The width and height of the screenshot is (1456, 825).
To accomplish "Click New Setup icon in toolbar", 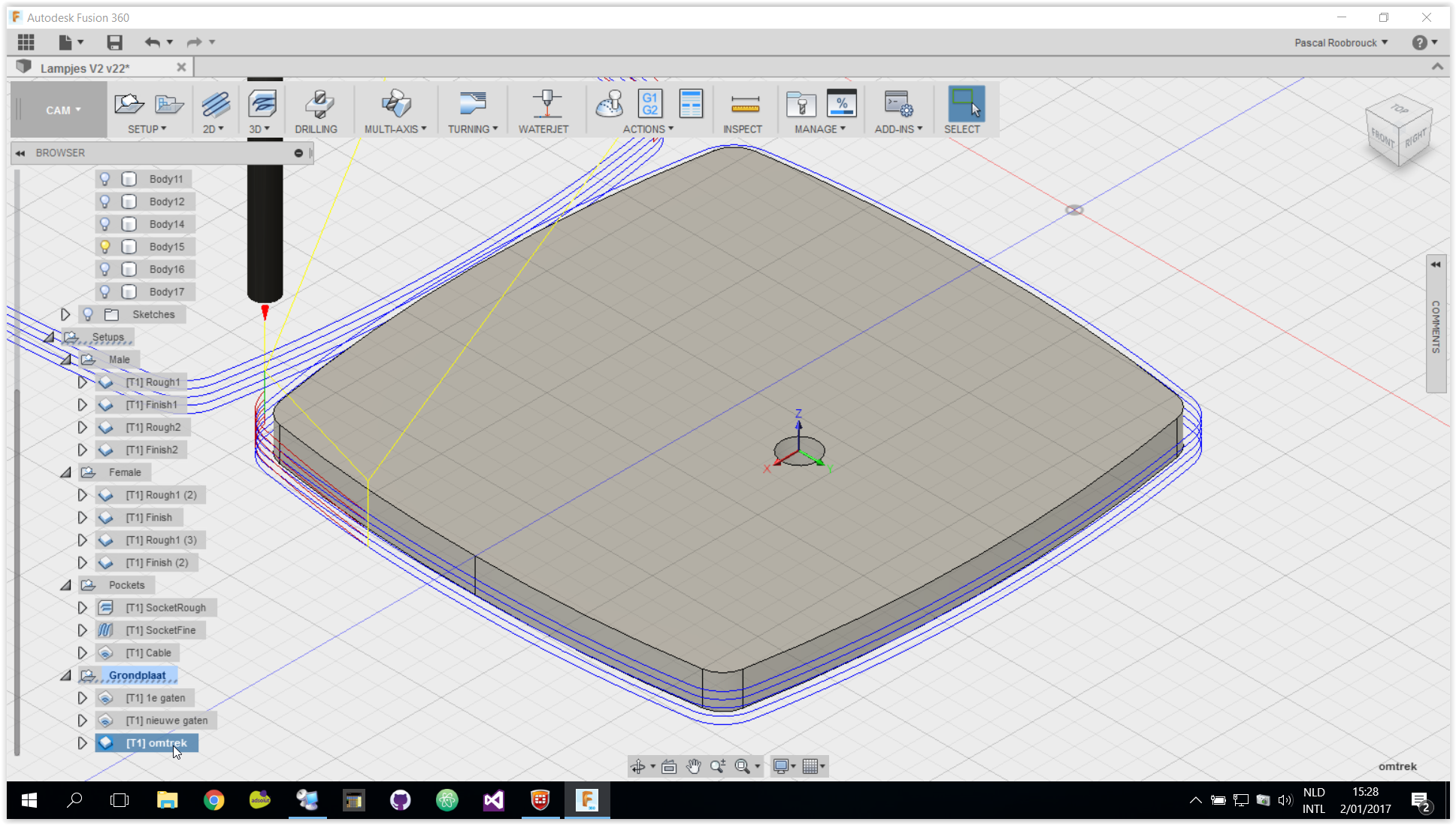I will point(129,104).
